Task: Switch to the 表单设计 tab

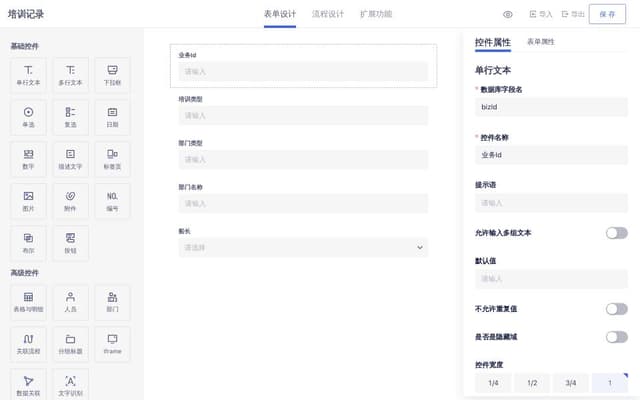Action: click(280, 14)
